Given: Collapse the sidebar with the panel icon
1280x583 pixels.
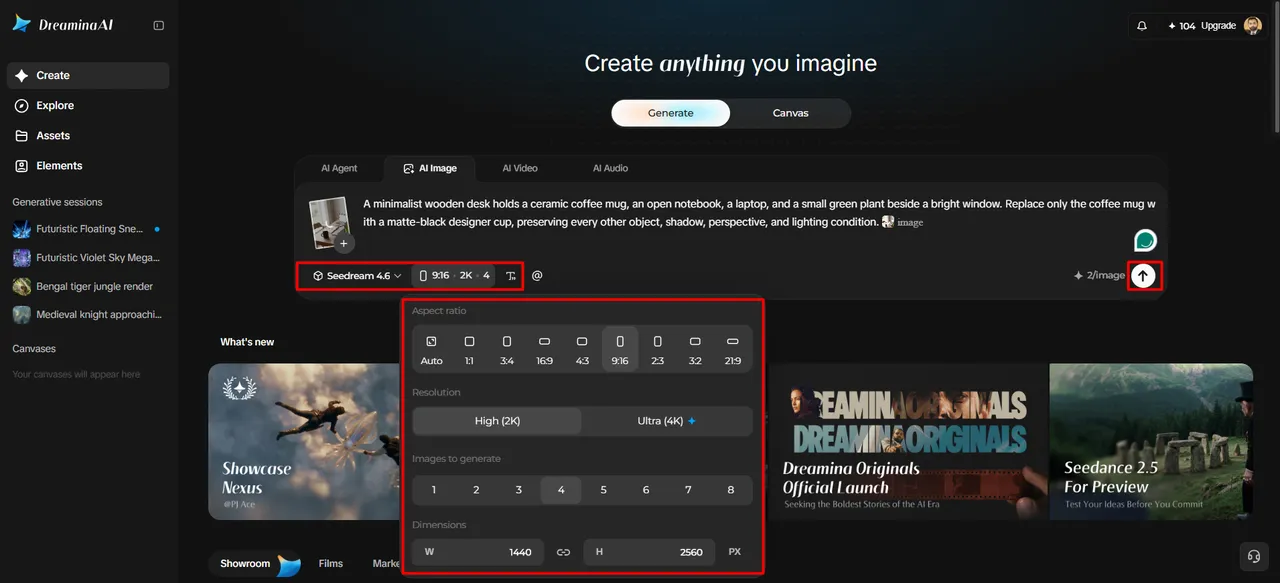Looking at the screenshot, I should pos(158,25).
